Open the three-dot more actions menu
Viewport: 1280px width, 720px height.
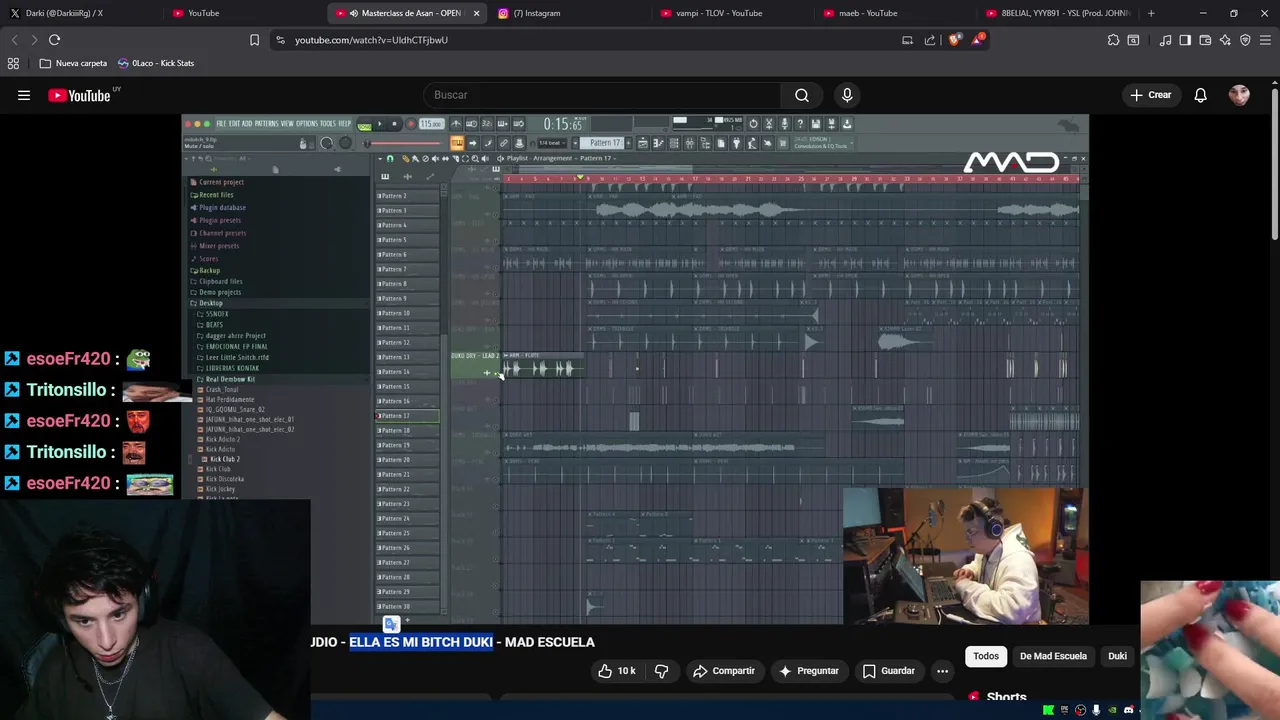[942, 671]
